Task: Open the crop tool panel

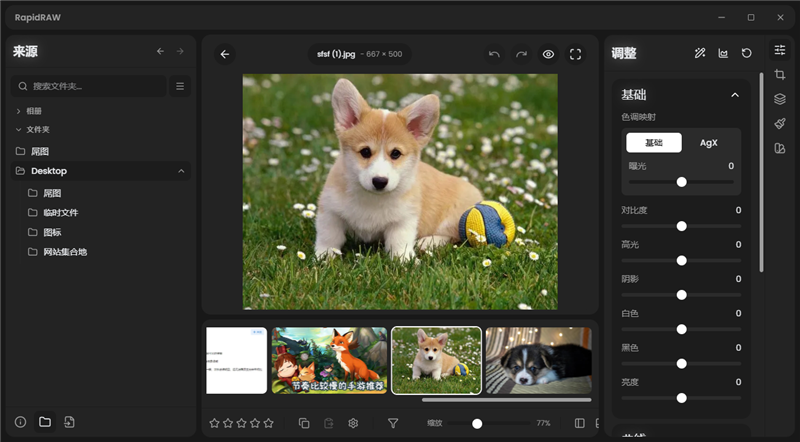Action: pyautogui.click(x=780, y=75)
